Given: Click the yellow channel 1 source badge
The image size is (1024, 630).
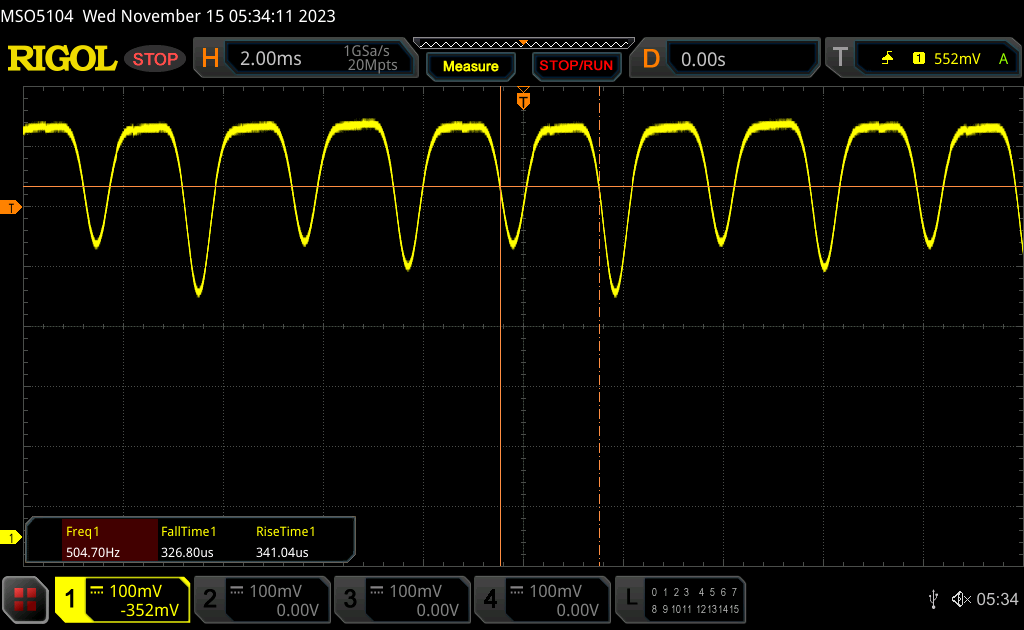Looking at the screenshot, I should pos(919,59).
